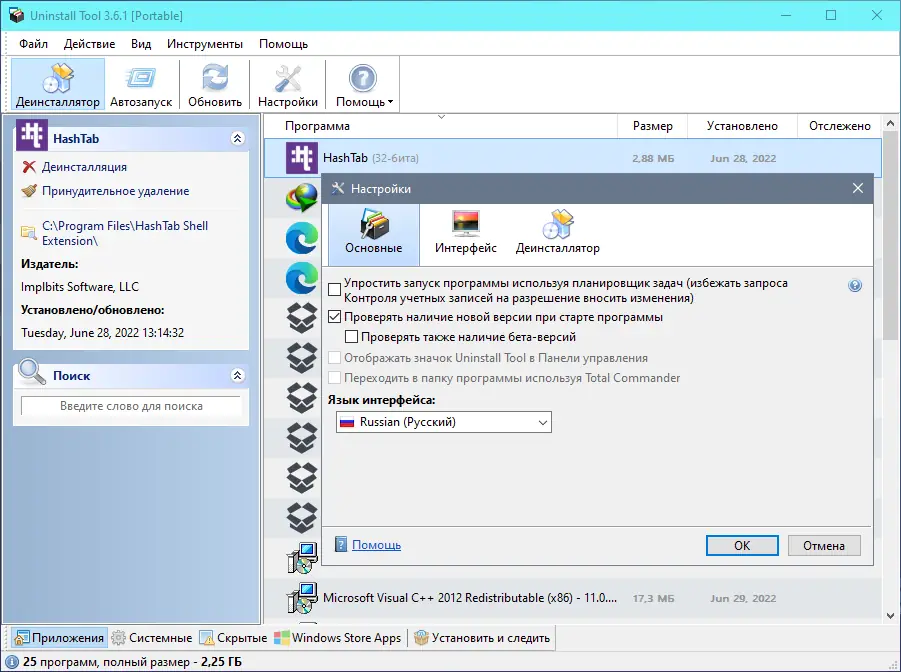Image resolution: width=901 pixels, height=672 pixels.
Task: Switch to the Деинсталлятор settings tab
Action: (x=557, y=234)
